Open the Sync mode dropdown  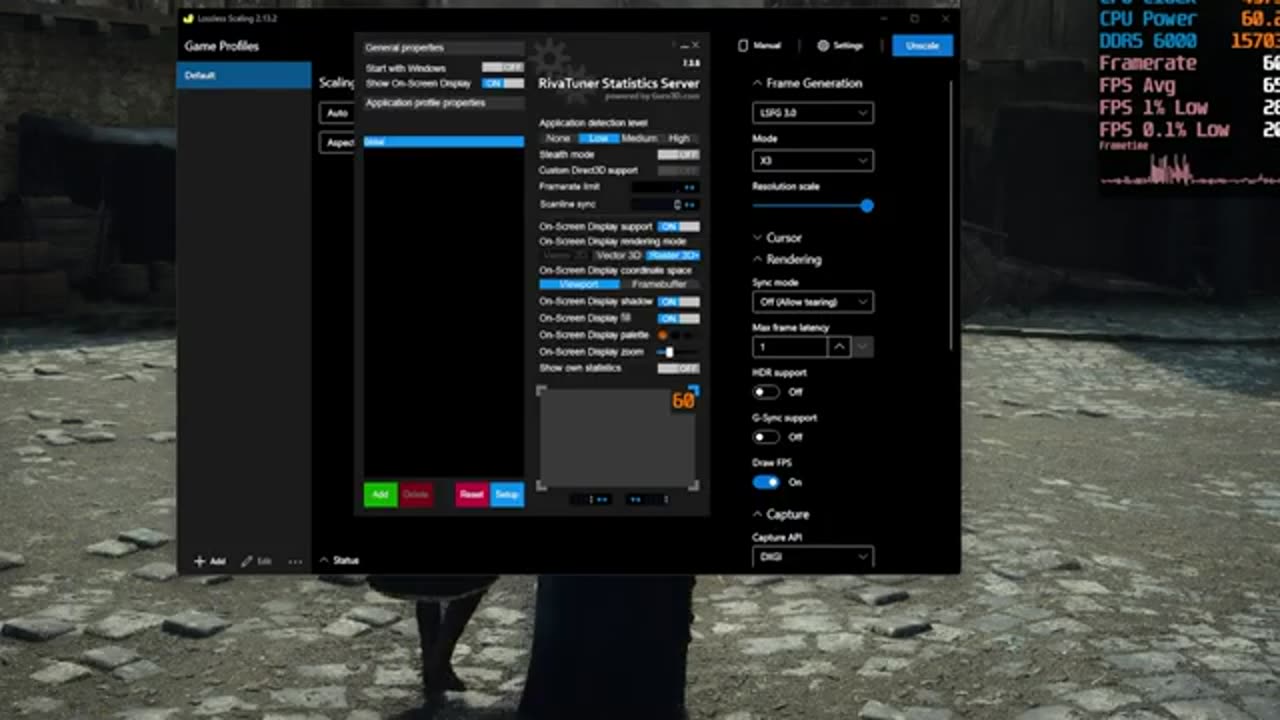point(812,301)
